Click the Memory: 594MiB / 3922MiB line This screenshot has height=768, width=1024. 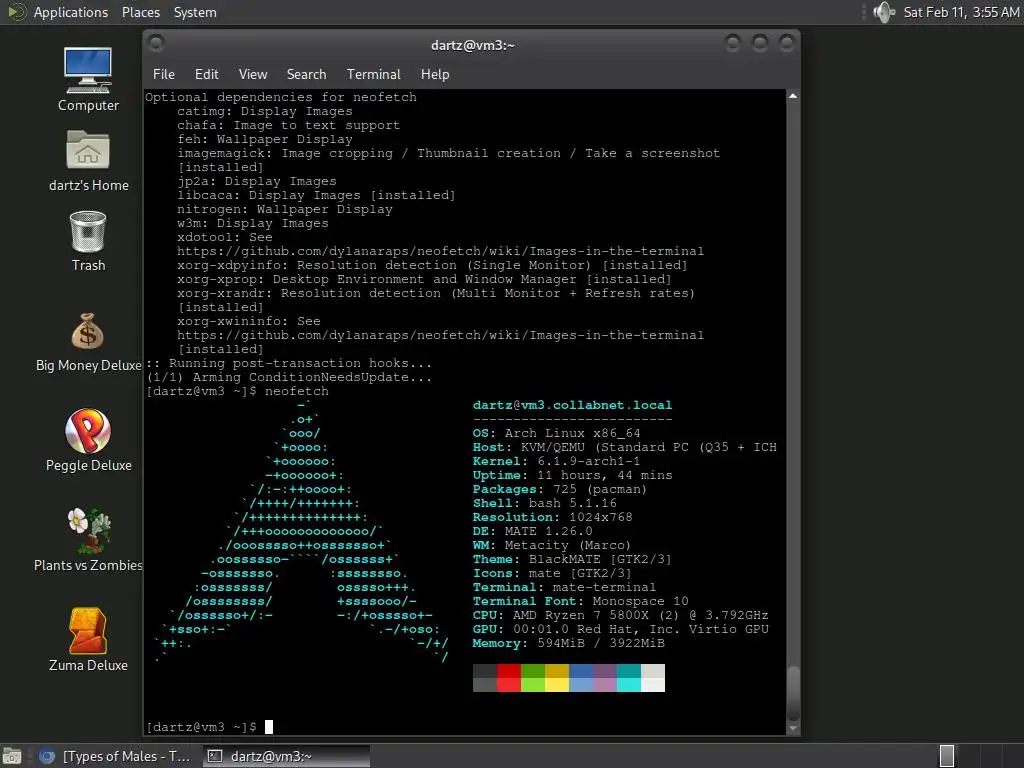pos(568,643)
